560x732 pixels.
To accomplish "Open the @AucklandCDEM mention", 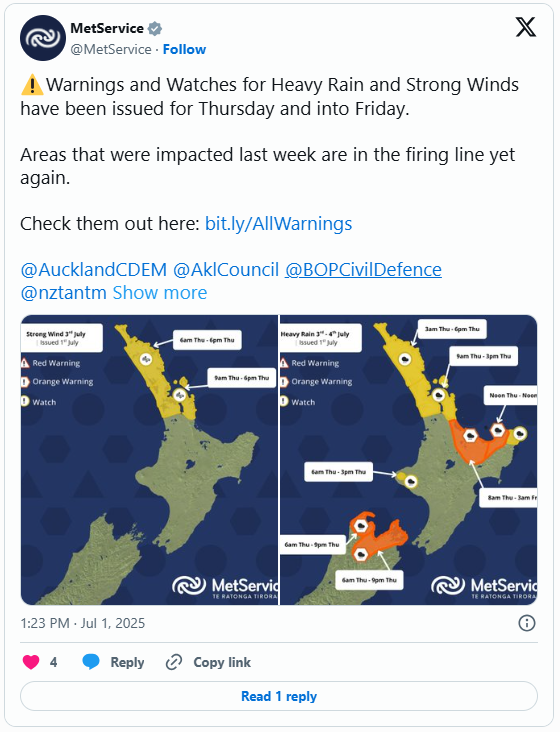I will click(93, 270).
